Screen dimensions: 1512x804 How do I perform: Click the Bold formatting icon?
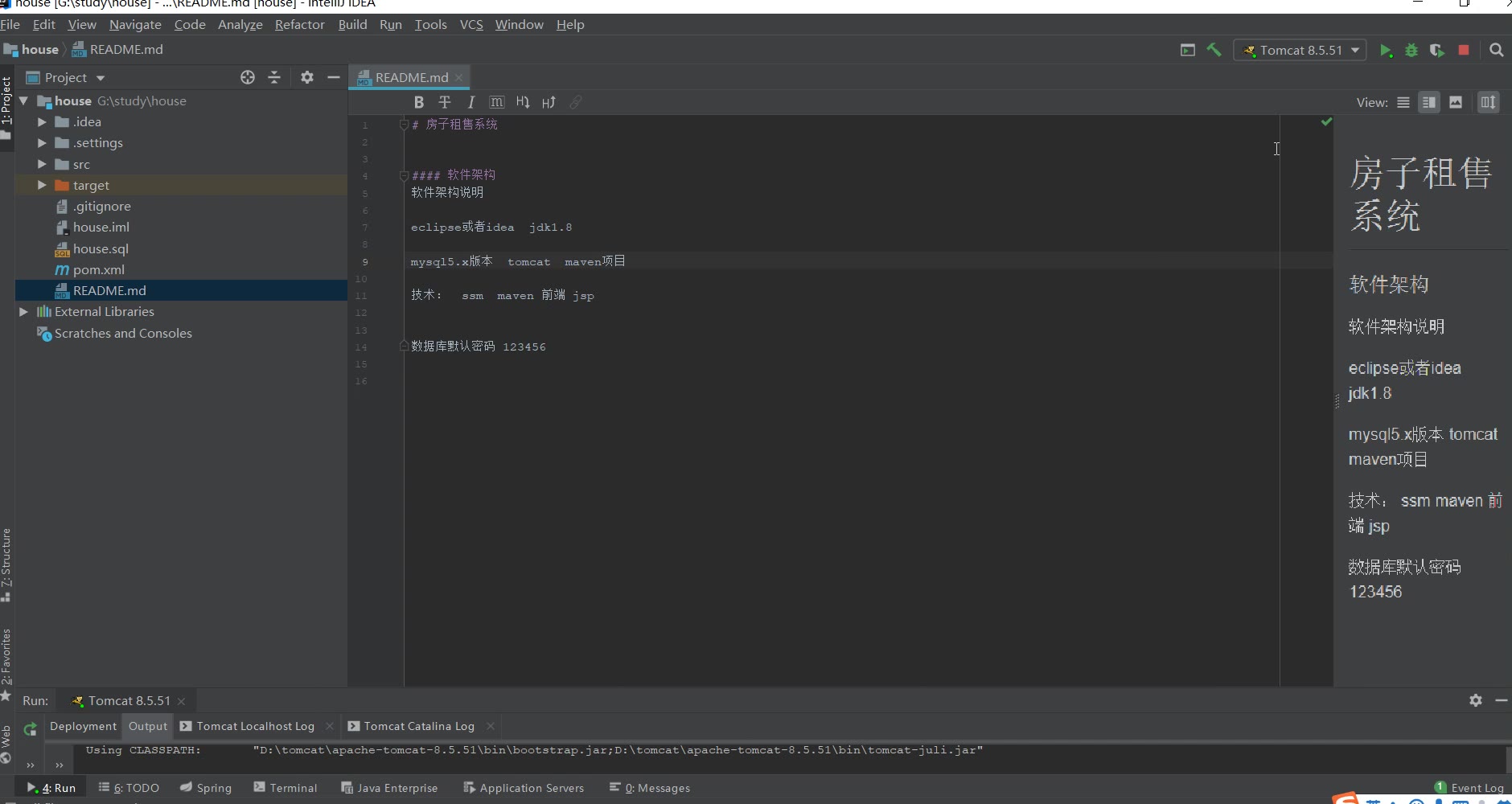click(x=418, y=102)
